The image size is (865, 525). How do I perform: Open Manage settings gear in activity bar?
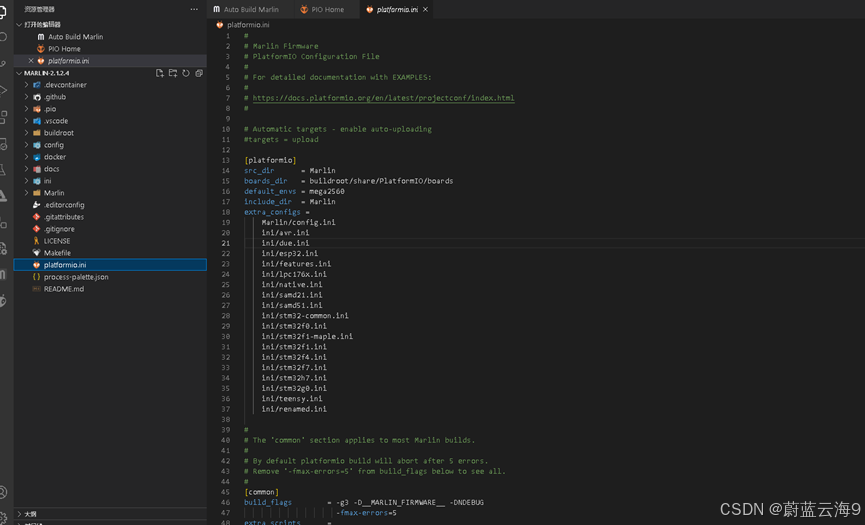pos(3,517)
